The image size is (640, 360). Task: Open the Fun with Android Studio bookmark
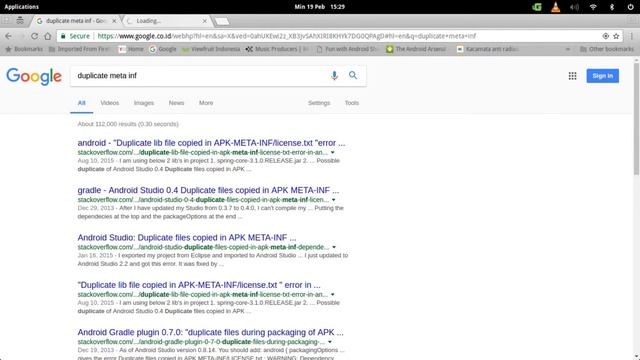click(347, 49)
